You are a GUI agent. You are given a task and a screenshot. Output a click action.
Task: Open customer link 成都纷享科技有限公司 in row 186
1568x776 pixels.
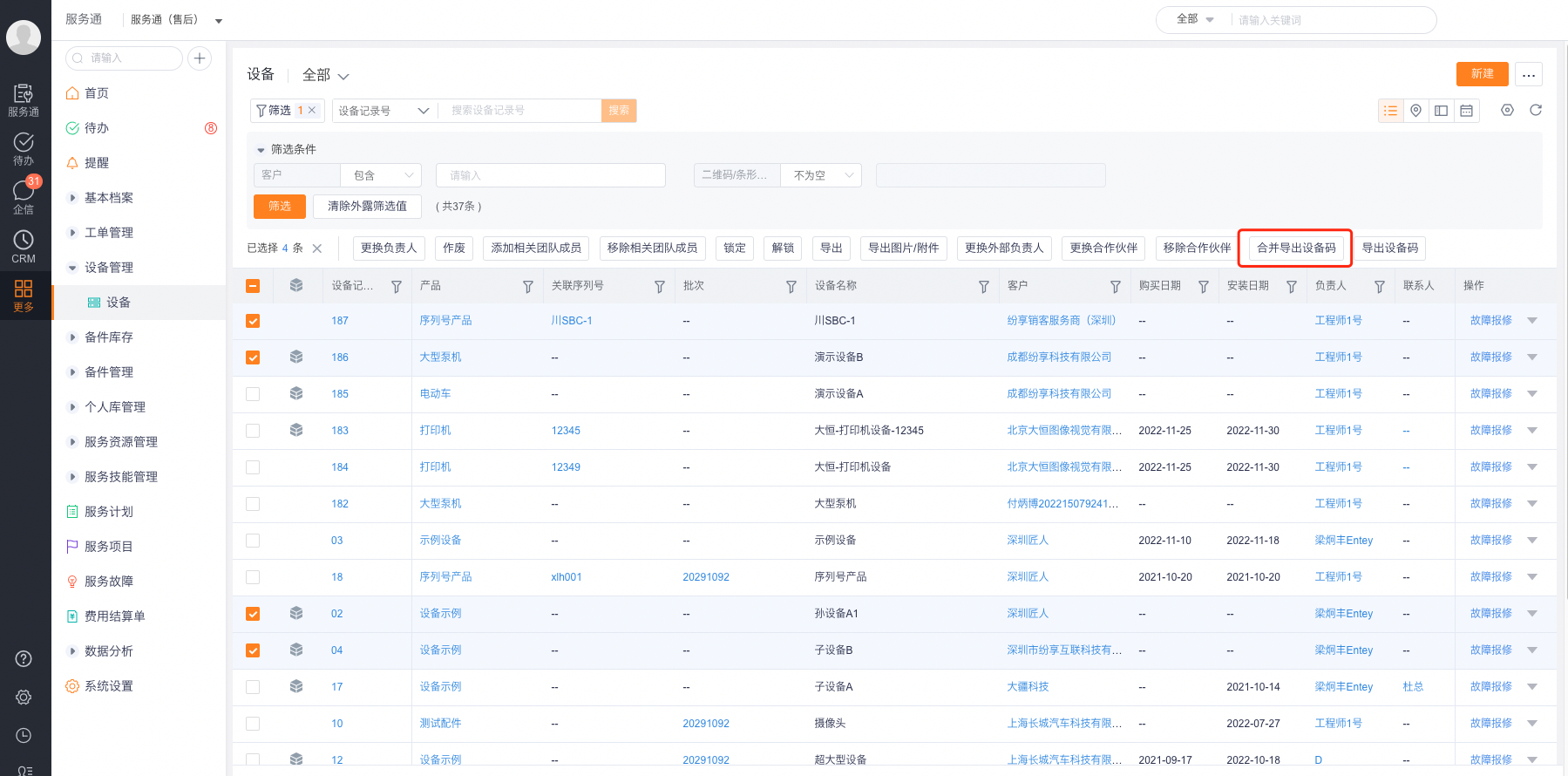pyautogui.click(x=1059, y=357)
